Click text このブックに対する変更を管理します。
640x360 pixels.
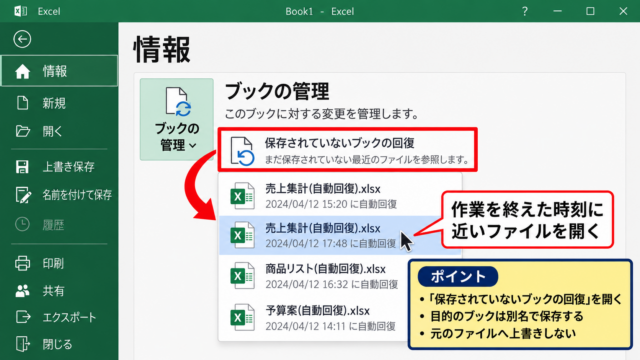(x=322, y=114)
